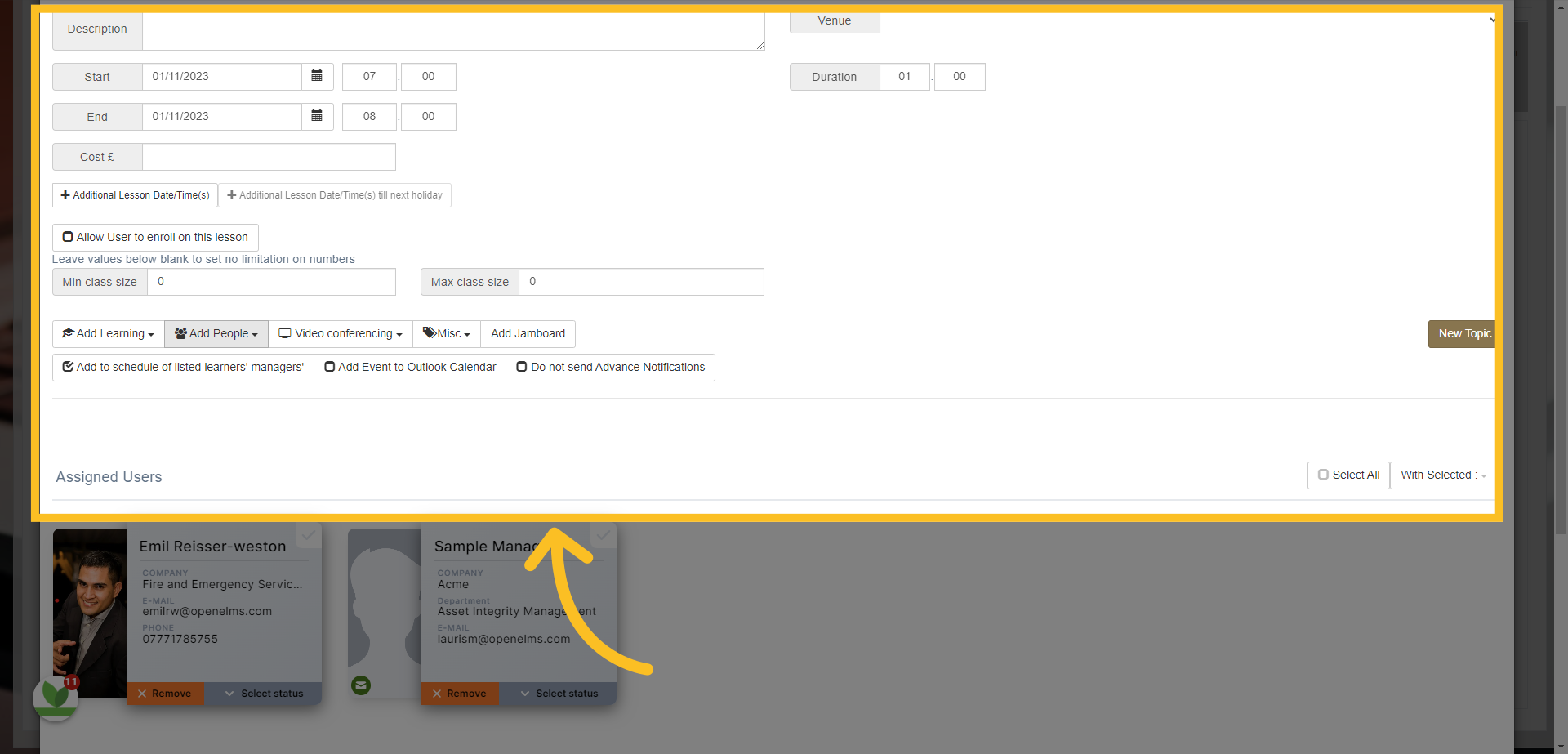Screen dimensions: 1568x754
Task: Open the Video conferencing dropdown
Action: [341, 333]
